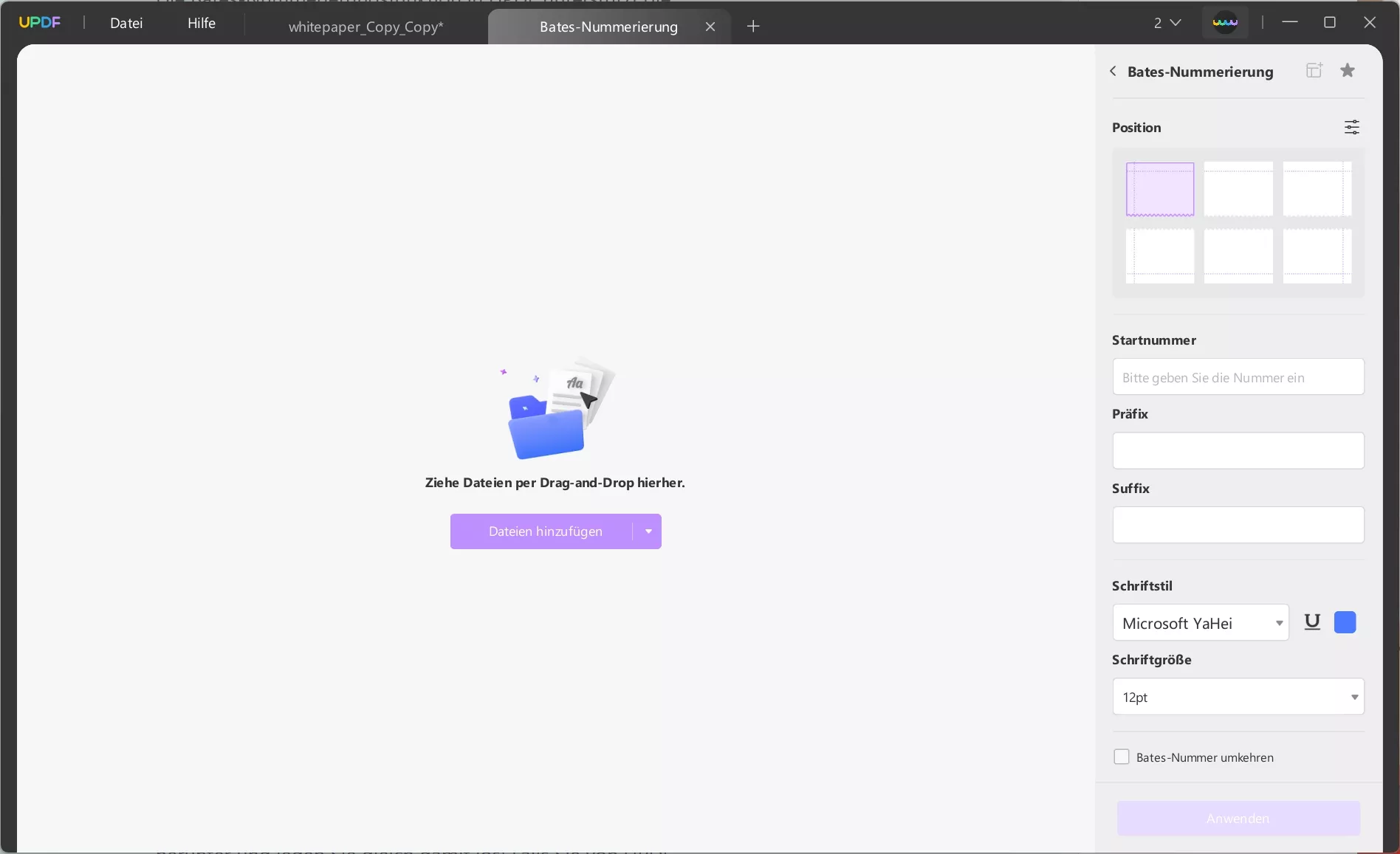1400x854 pixels.
Task: Open a new tab with plus icon
Action: pyautogui.click(x=753, y=27)
